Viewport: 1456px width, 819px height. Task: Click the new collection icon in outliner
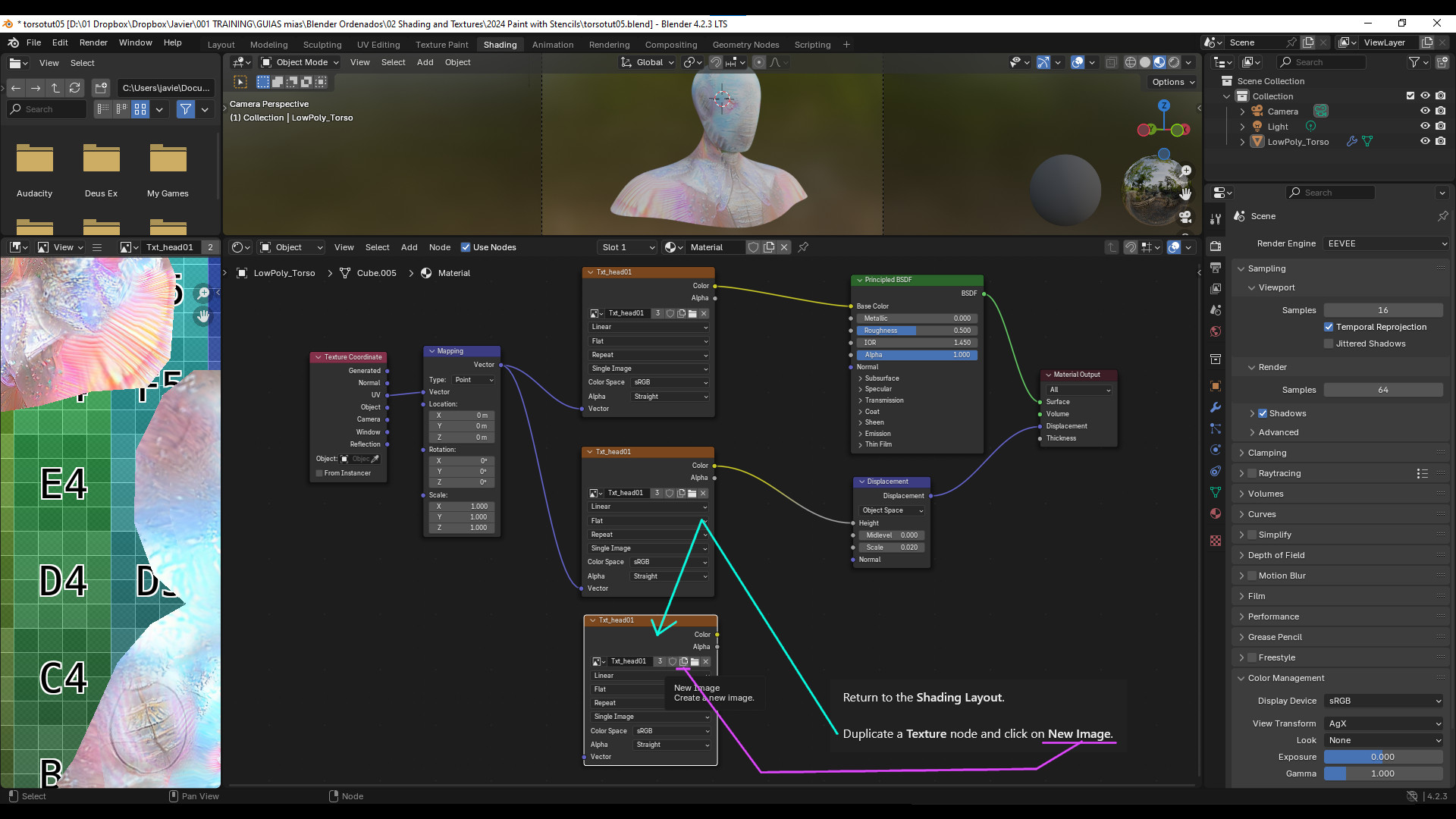pyautogui.click(x=1442, y=62)
